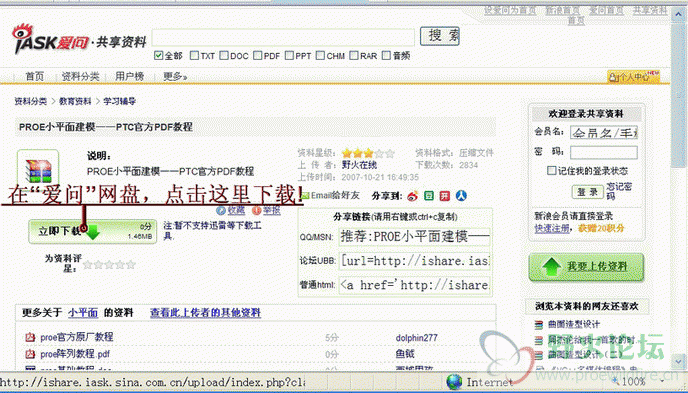
Task: Click the 立即下载 download button
Action: coord(92,232)
